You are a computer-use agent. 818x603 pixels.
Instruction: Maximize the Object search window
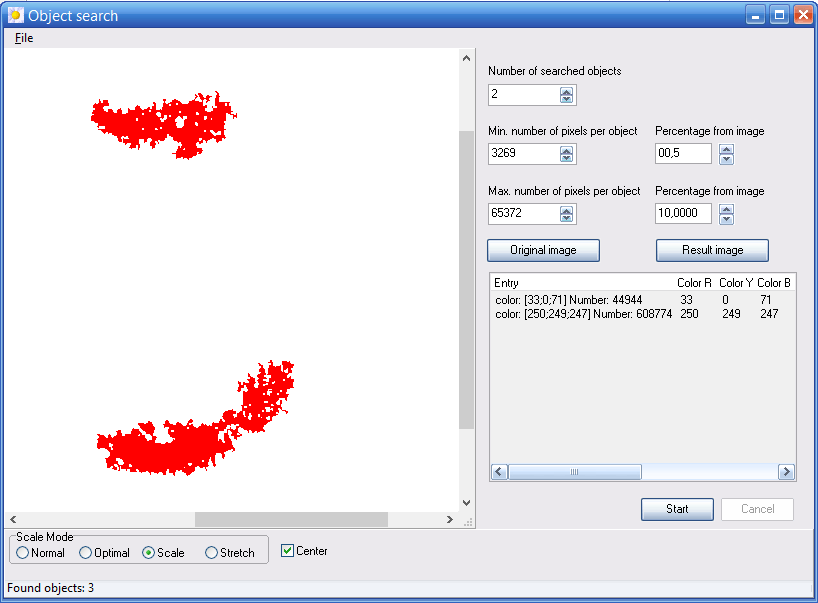779,15
